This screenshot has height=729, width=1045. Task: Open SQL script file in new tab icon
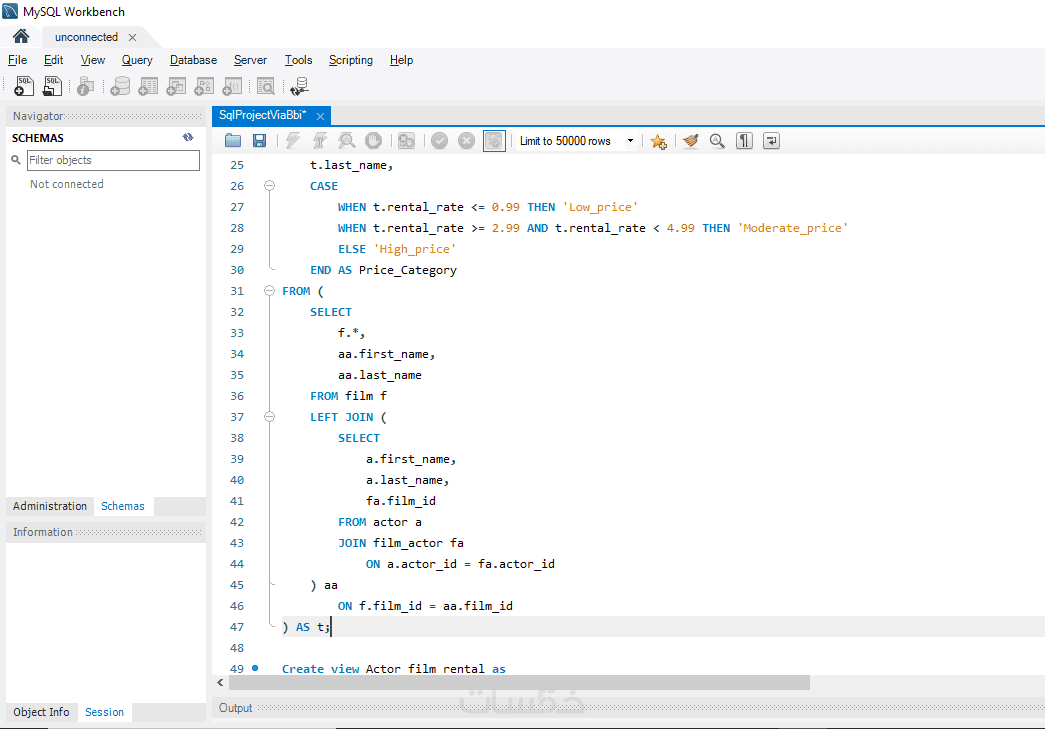(x=52, y=86)
